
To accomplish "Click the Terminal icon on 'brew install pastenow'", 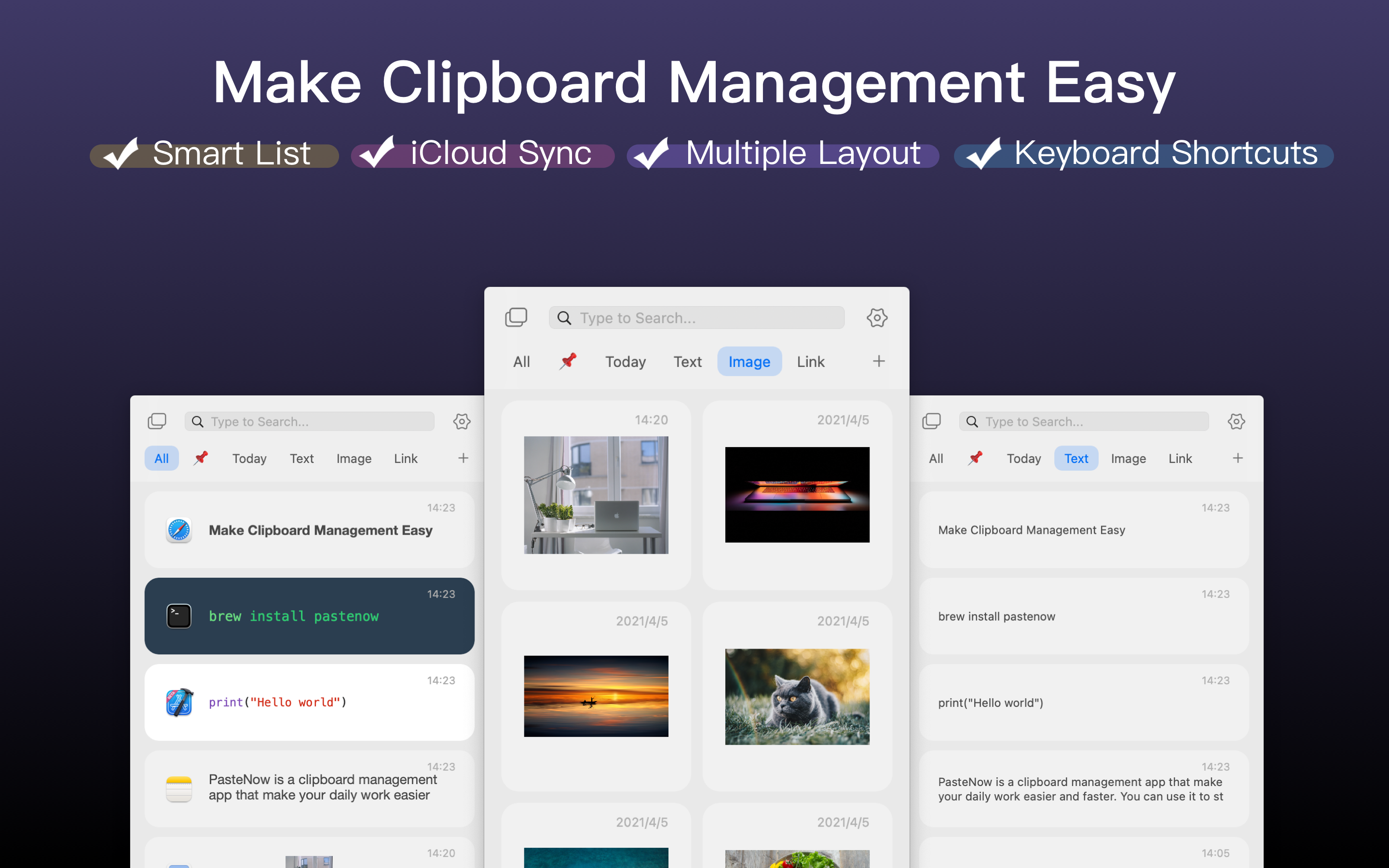I will point(178,615).
